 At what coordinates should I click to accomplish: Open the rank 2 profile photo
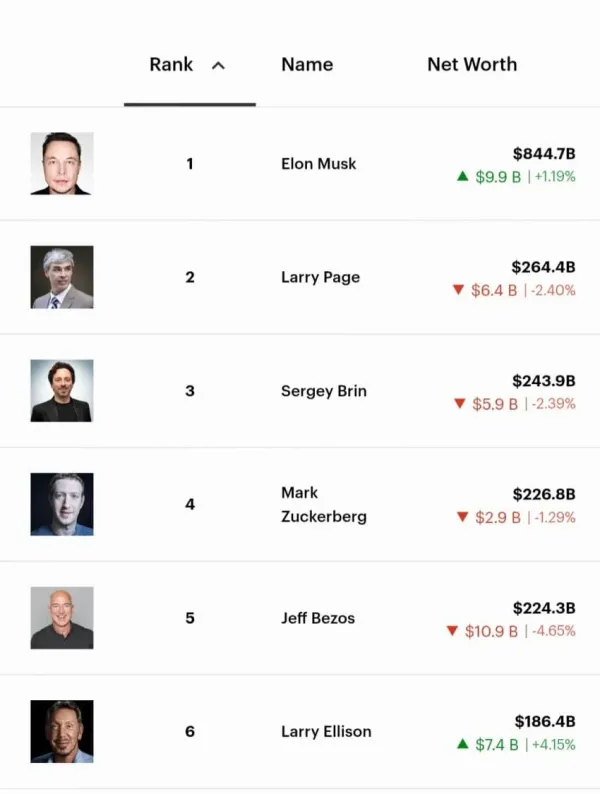click(62, 277)
